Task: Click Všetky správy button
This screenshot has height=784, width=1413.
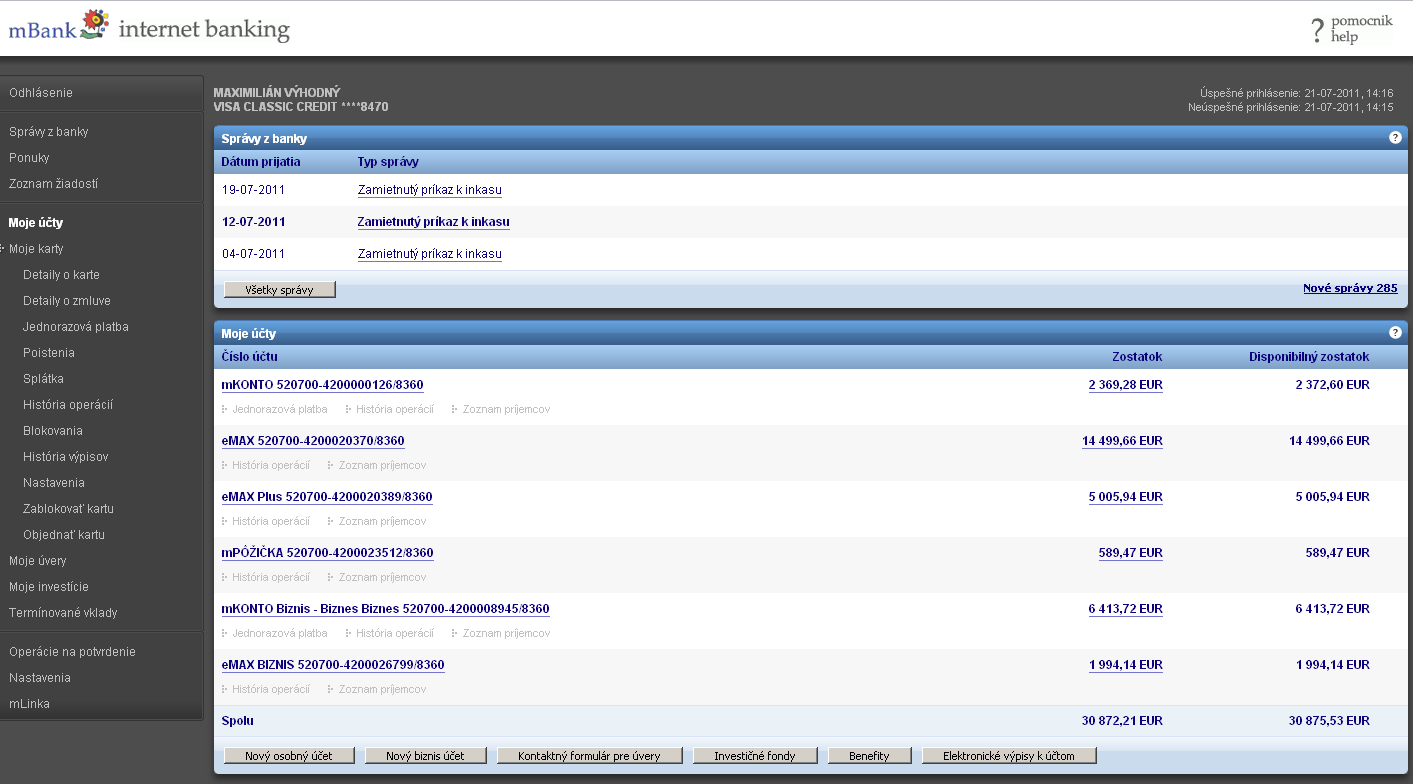Action: (x=280, y=290)
